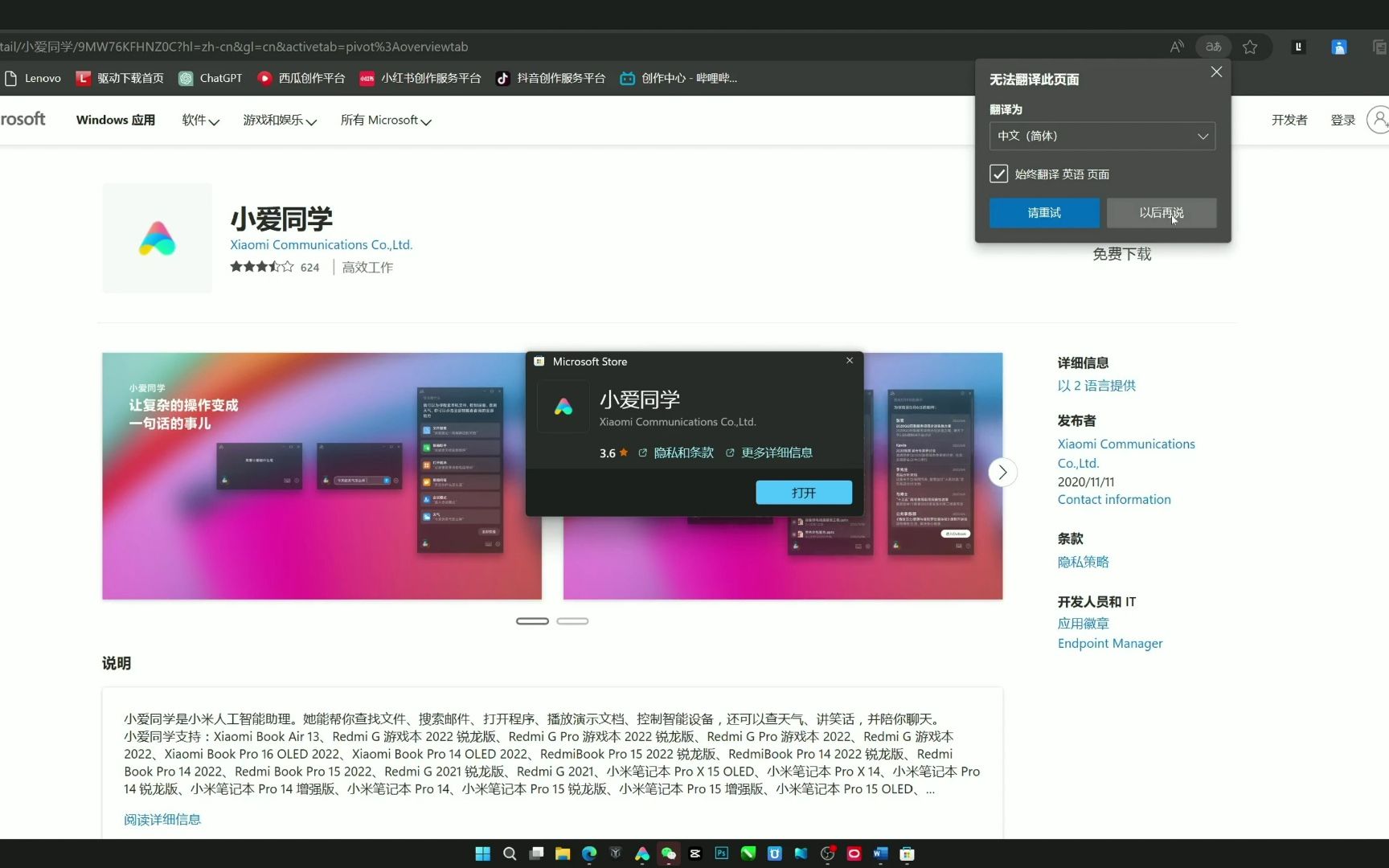Open the 翻译为 language dropdown
Viewport: 1389px width, 868px height.
point(1102,136)
